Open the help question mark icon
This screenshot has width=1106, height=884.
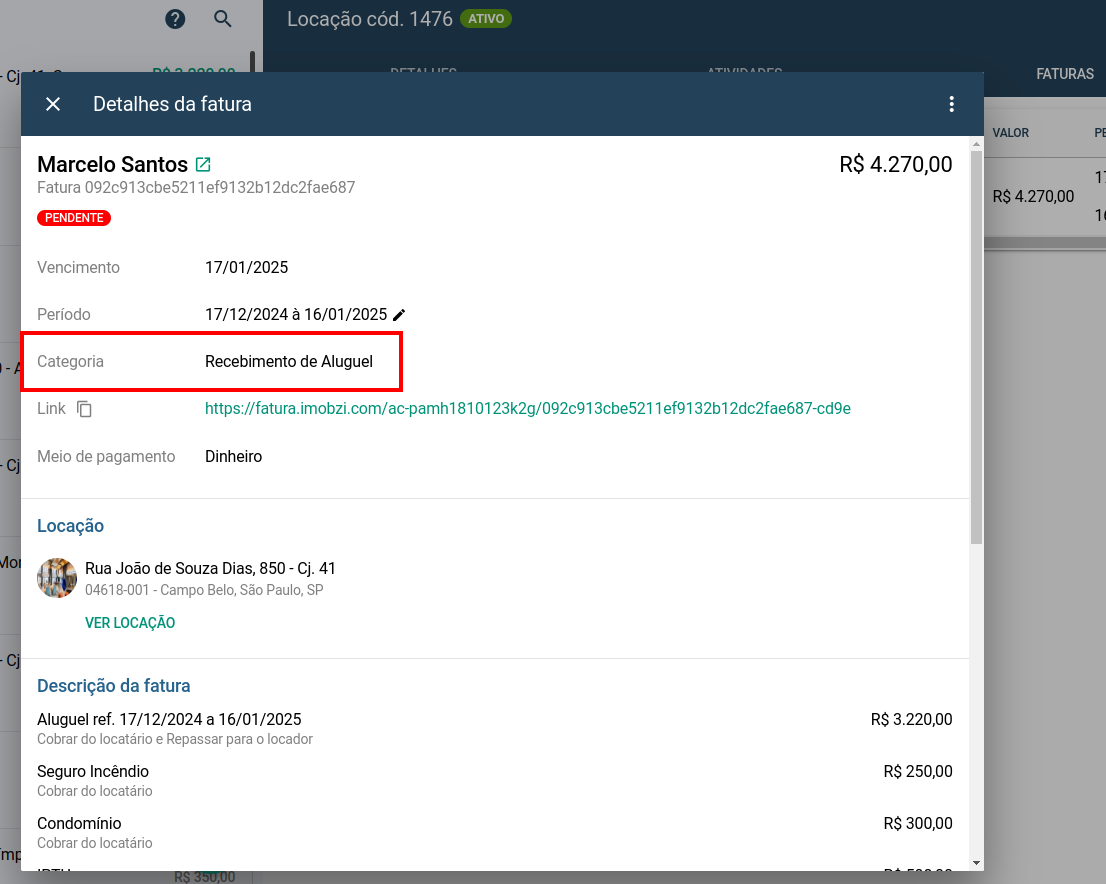tap(175, 19)
